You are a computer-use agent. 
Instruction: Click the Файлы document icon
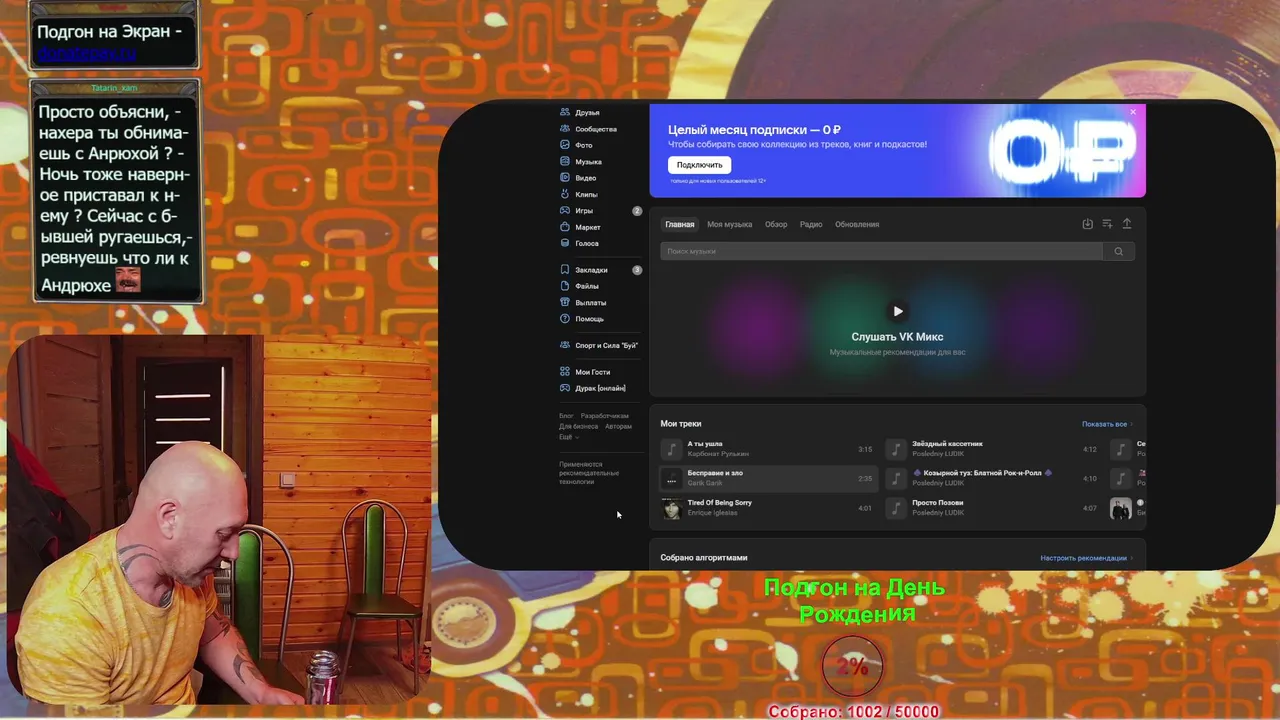tap(565, 286)
